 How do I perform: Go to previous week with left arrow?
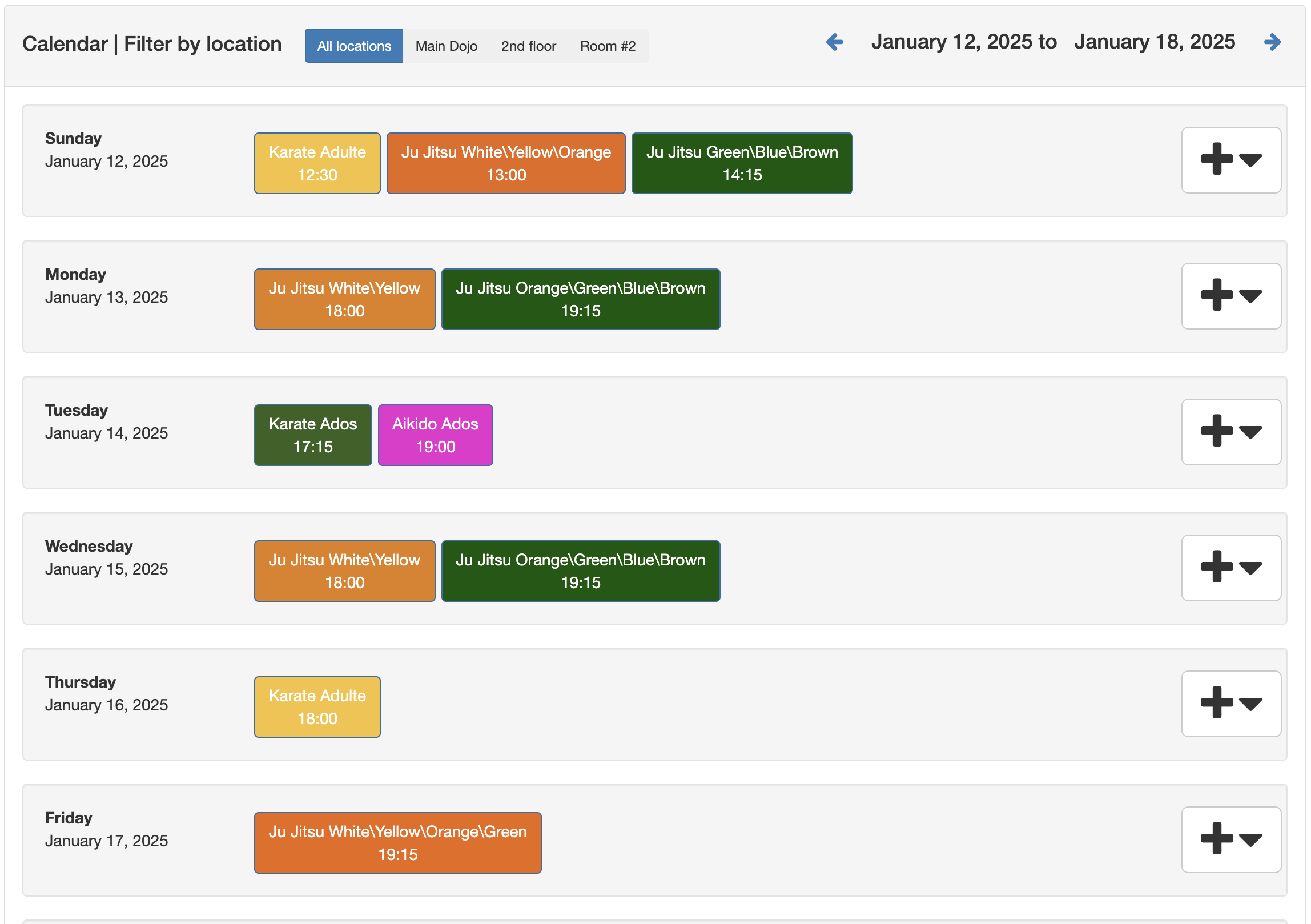pos(835,42)
